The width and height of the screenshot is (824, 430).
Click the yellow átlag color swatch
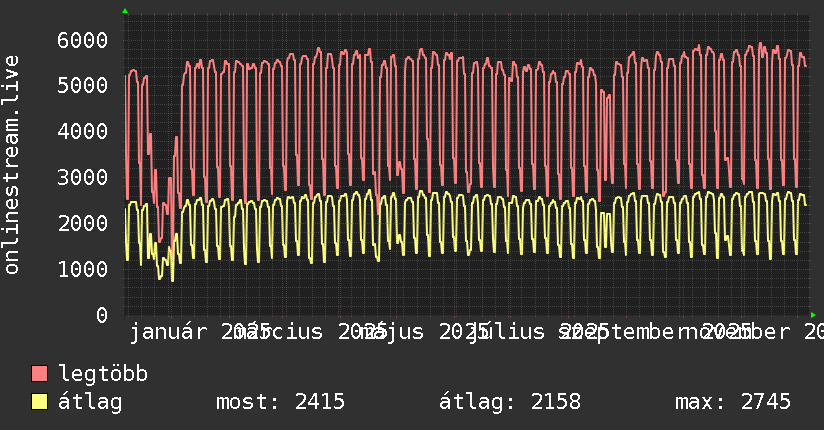click(x=39, y=402)
